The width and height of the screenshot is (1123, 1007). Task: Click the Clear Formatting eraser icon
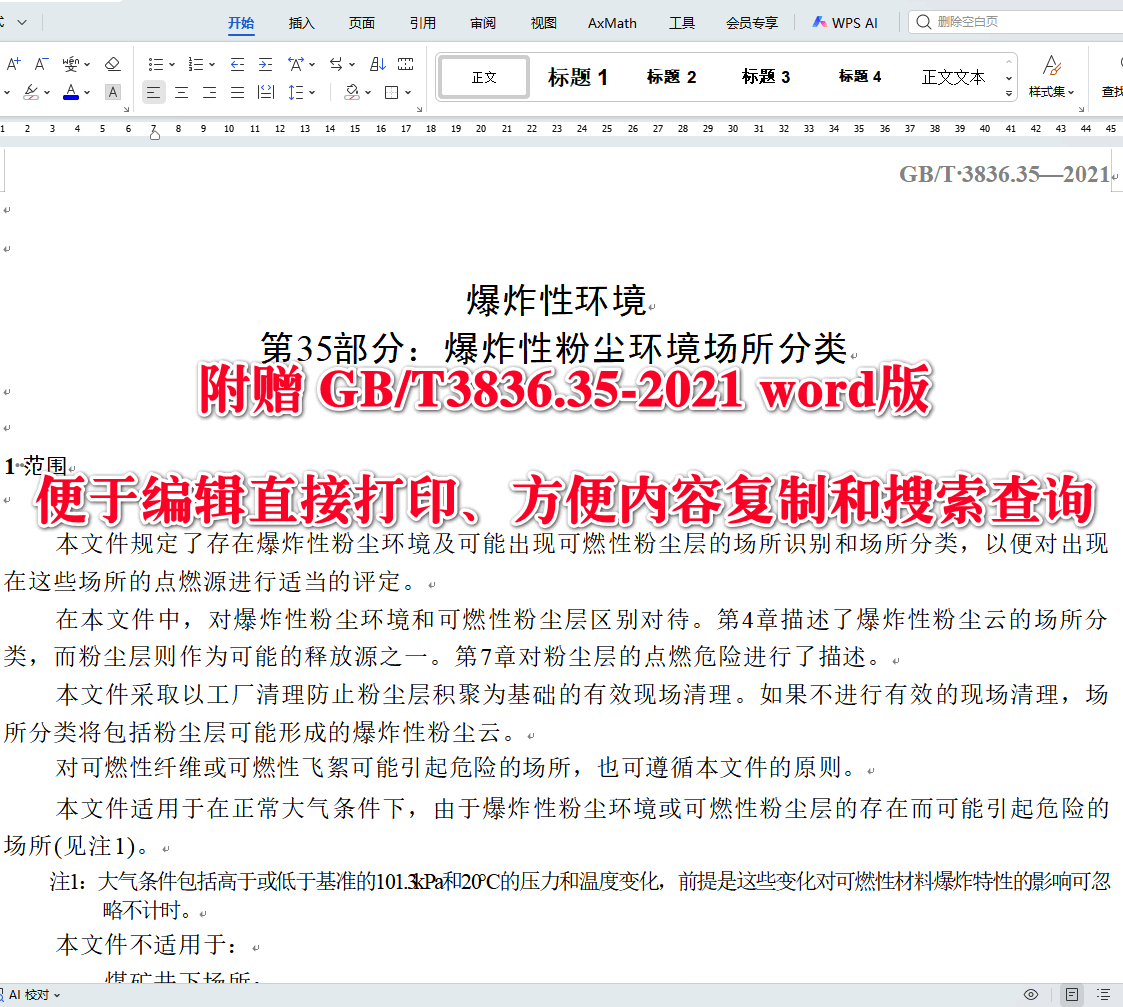[112, 64]
